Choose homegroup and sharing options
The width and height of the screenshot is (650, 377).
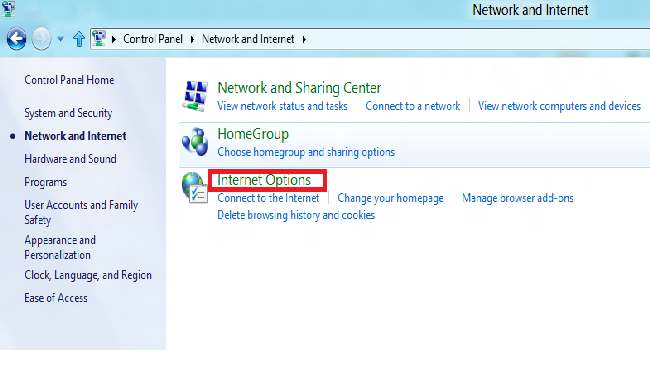pos(306,152)
